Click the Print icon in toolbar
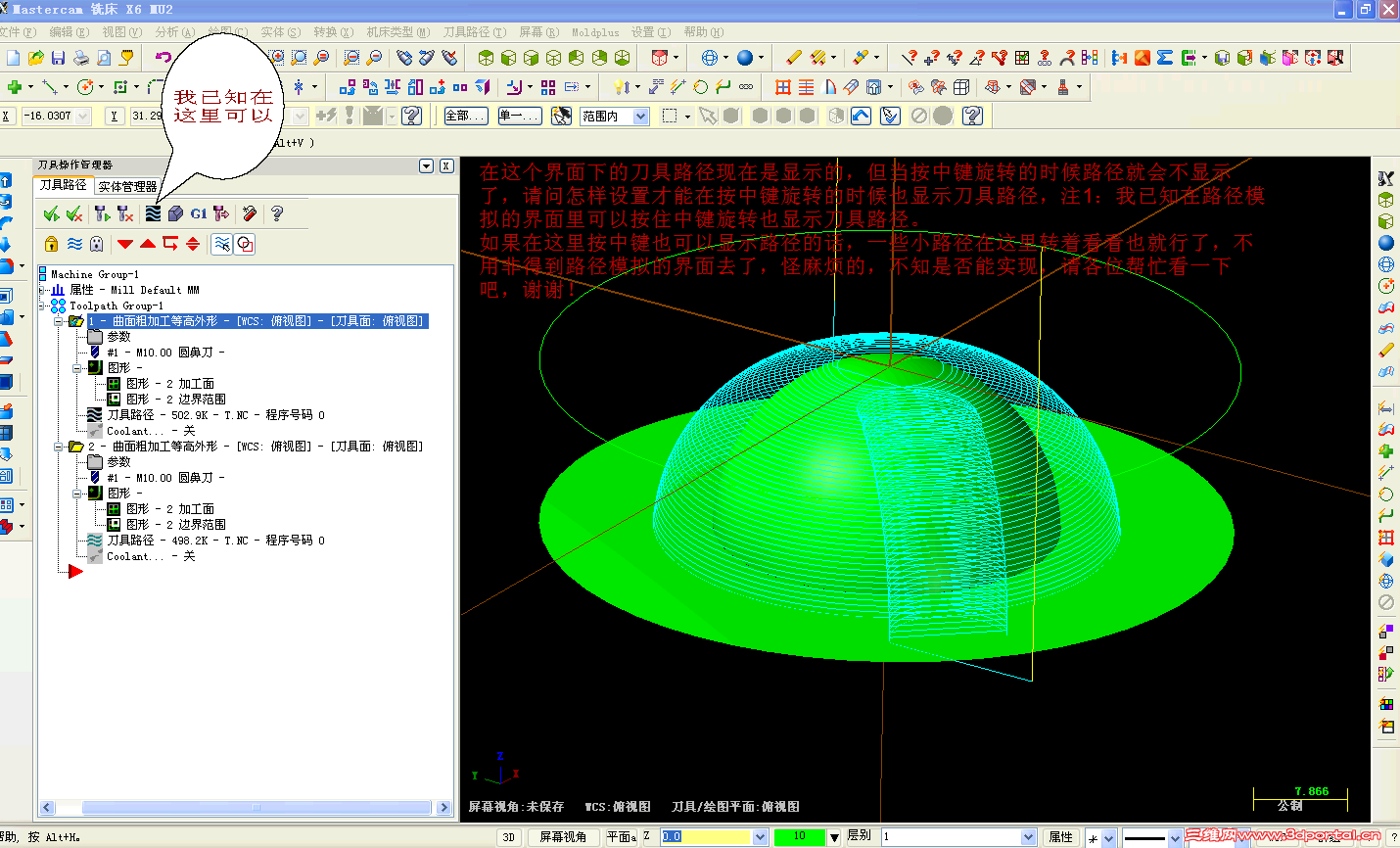This screenshot has width=1400, height=848. pos(81,58)
